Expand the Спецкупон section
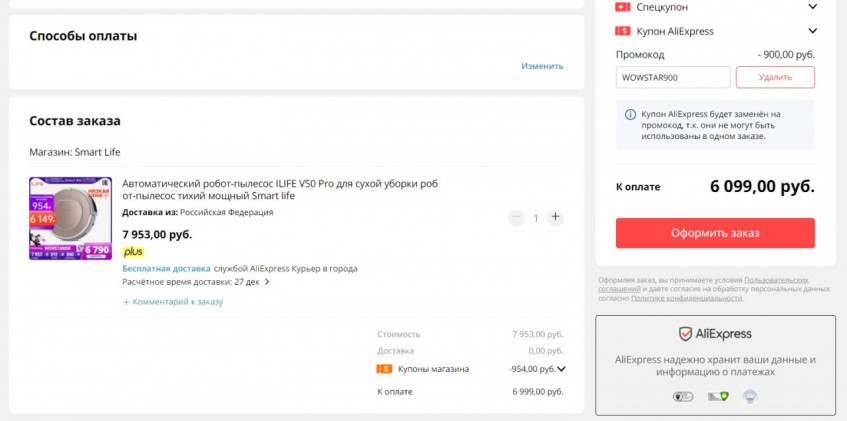The image size is (847, 421). [x=811, y=6]
